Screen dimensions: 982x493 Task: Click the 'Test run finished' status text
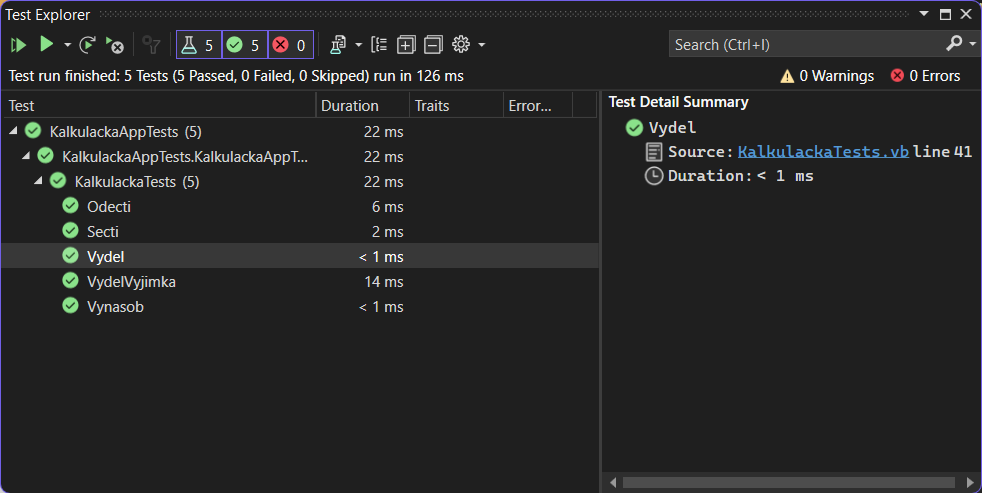[x=236, y=76]
